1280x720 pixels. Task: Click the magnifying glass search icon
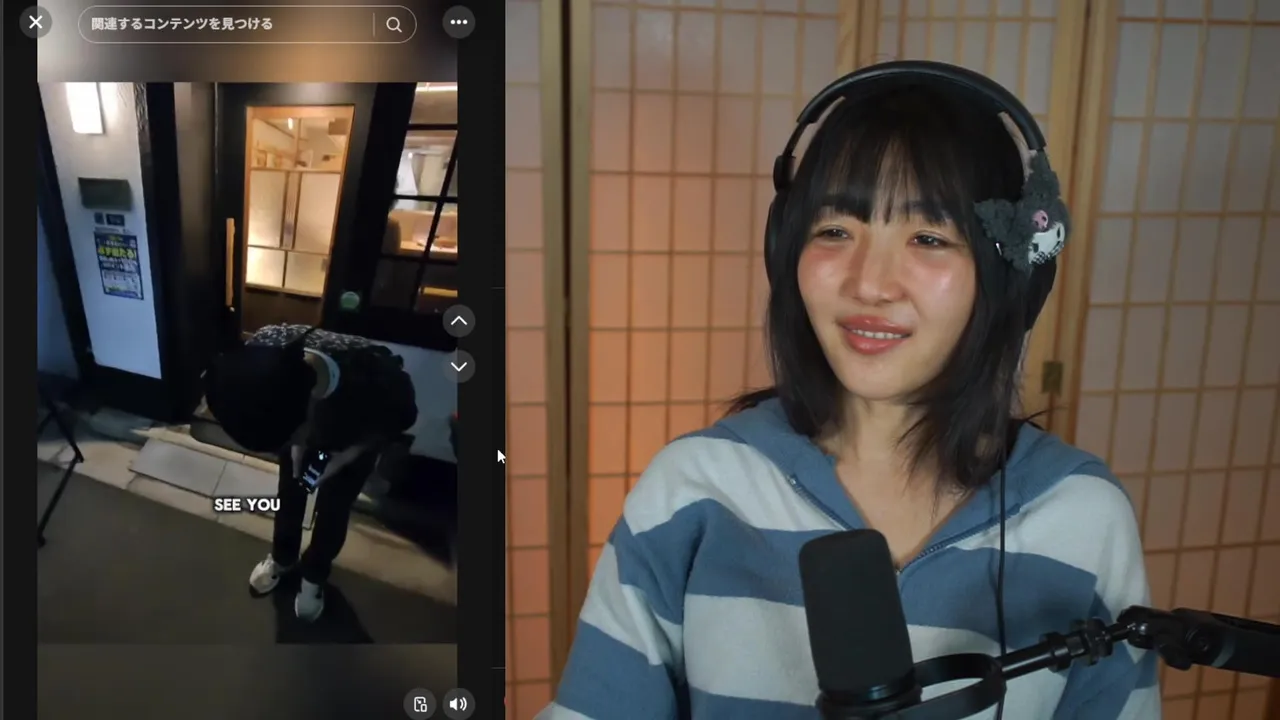coord(394,25)
